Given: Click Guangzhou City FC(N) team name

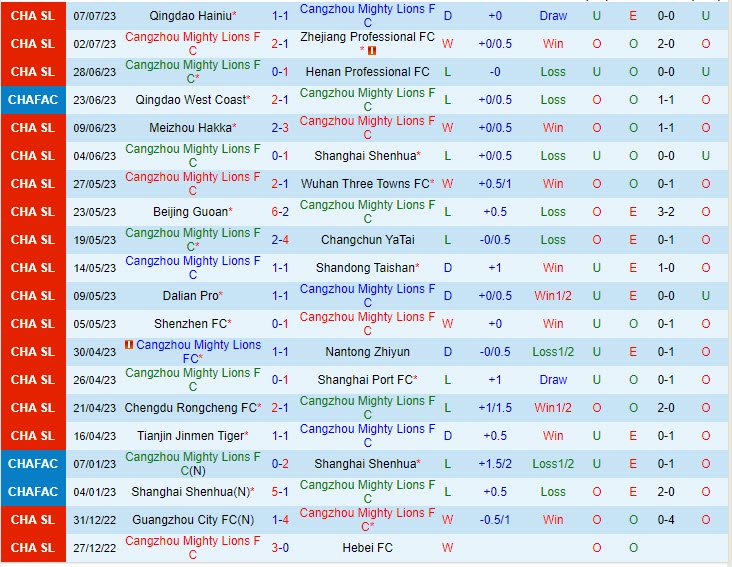Looking at the screenshot, I should (x=193, y=520).
